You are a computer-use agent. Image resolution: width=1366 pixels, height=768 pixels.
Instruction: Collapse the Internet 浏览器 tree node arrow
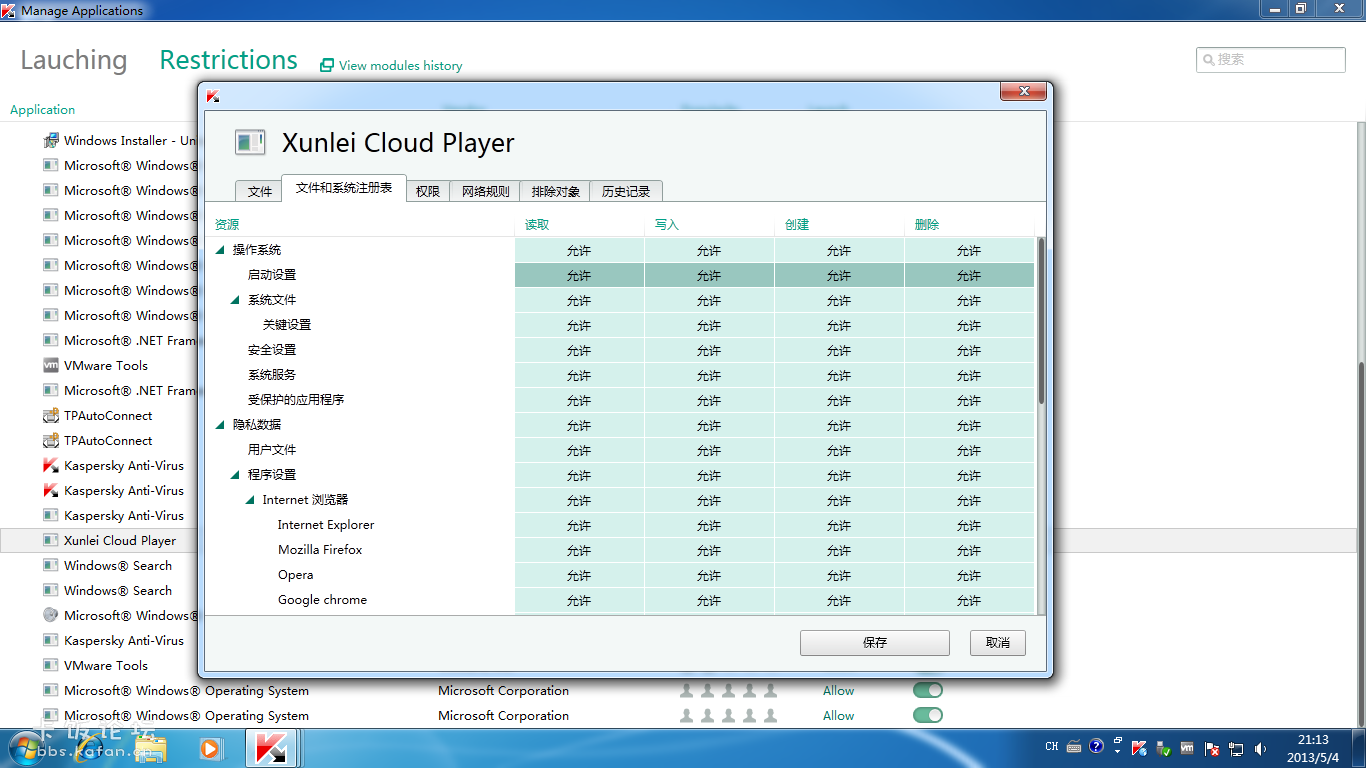click(x=250, y=500)
